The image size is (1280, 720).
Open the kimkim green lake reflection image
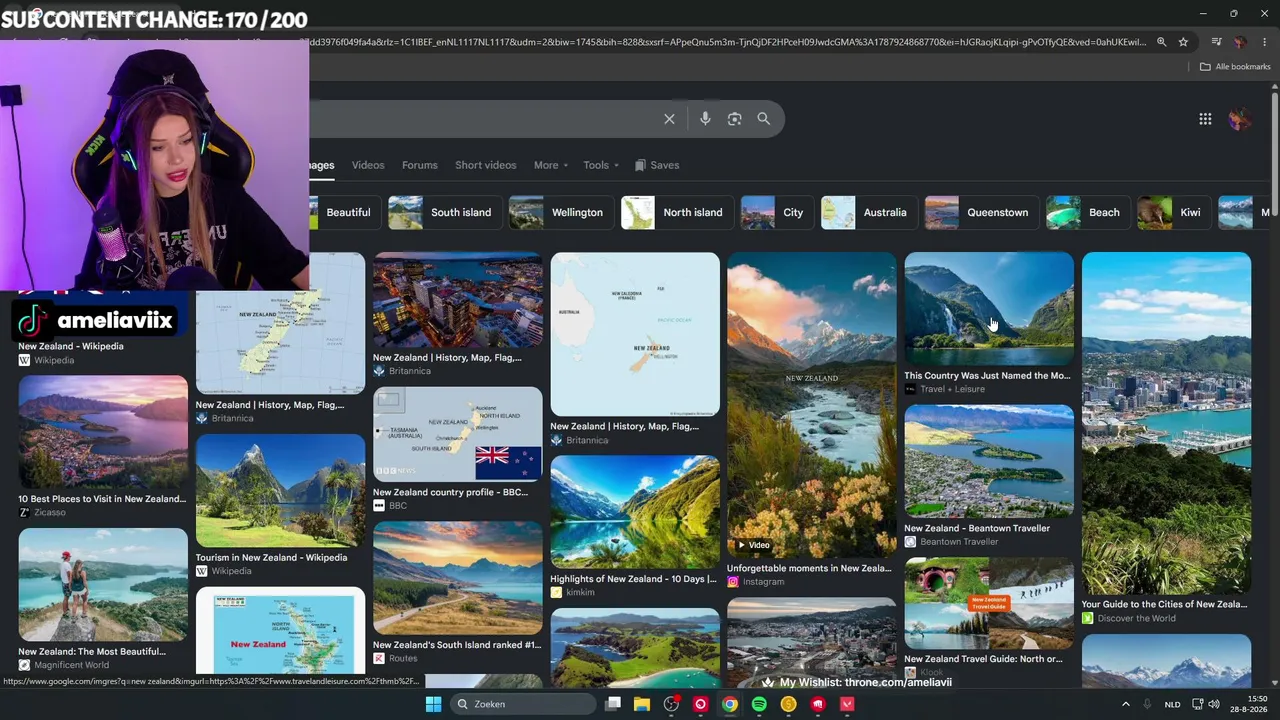pos(635,512)
